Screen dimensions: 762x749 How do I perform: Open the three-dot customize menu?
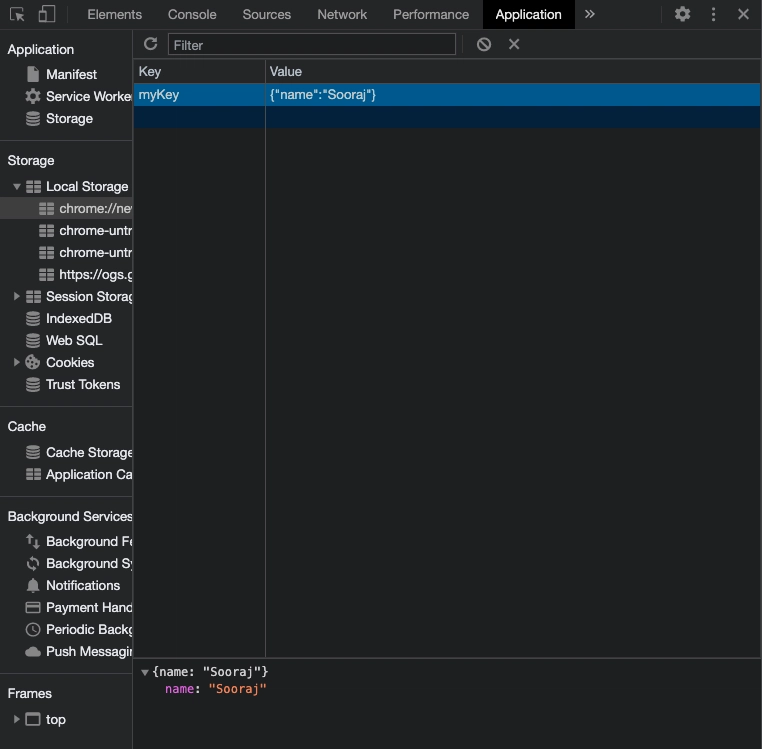[713, 15]
